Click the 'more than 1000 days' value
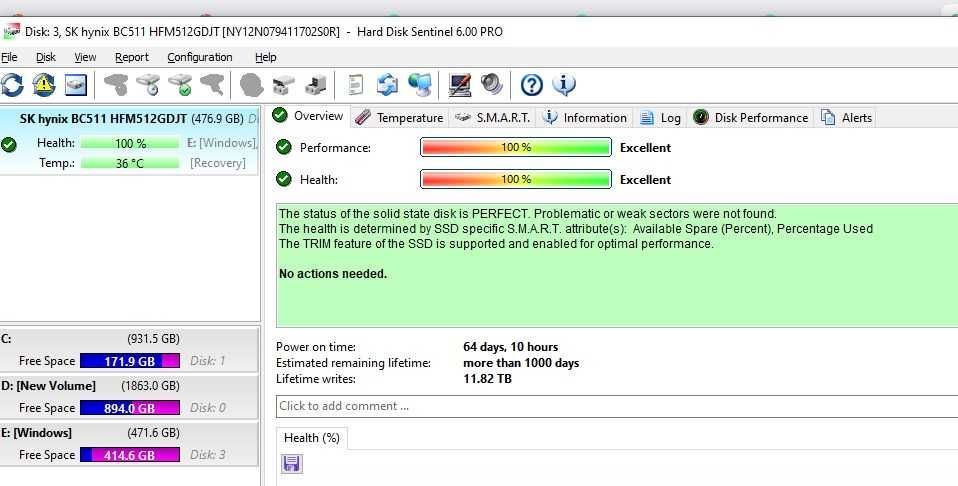 coord(521,363)
